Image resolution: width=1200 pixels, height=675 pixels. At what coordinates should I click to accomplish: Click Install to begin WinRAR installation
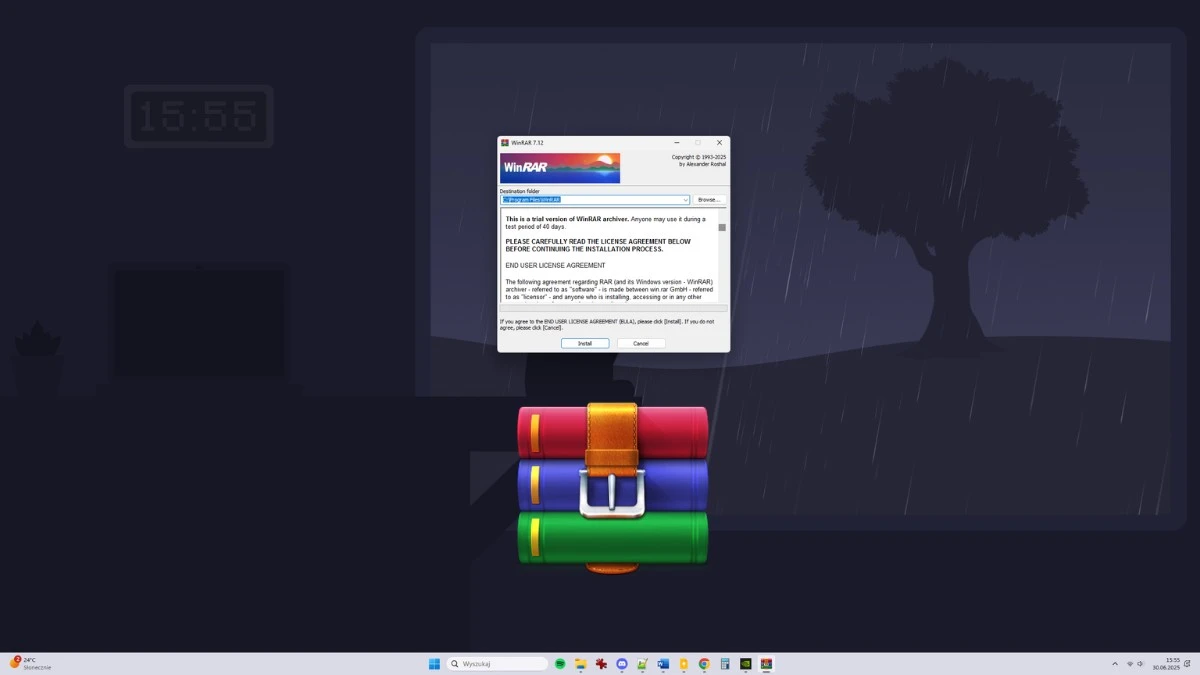584,342
